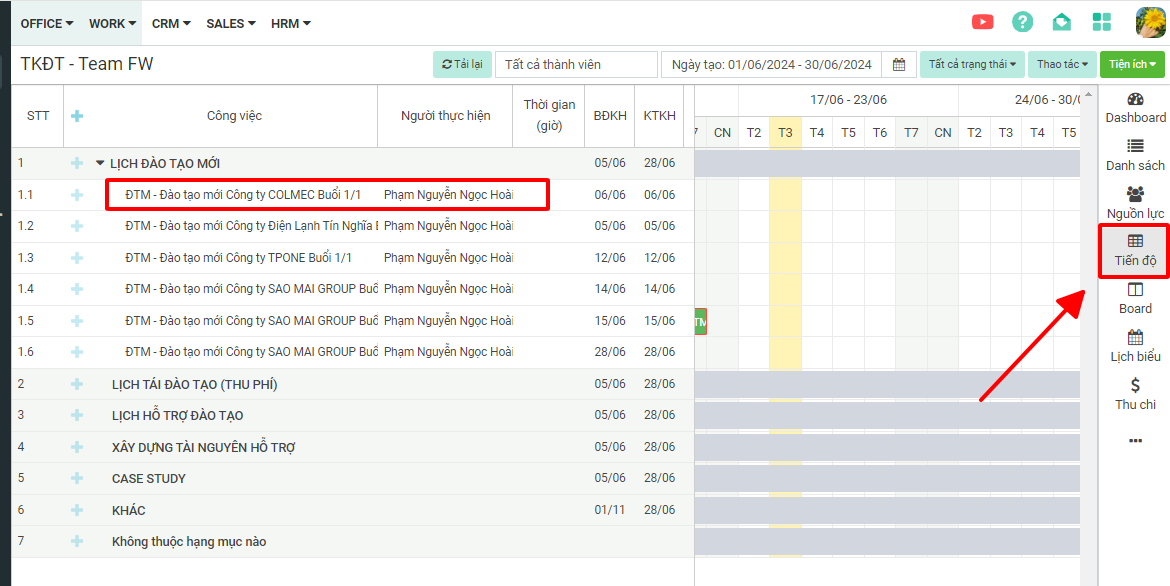
Task: Open Nguồn lực resources view
Action: 1135,203
